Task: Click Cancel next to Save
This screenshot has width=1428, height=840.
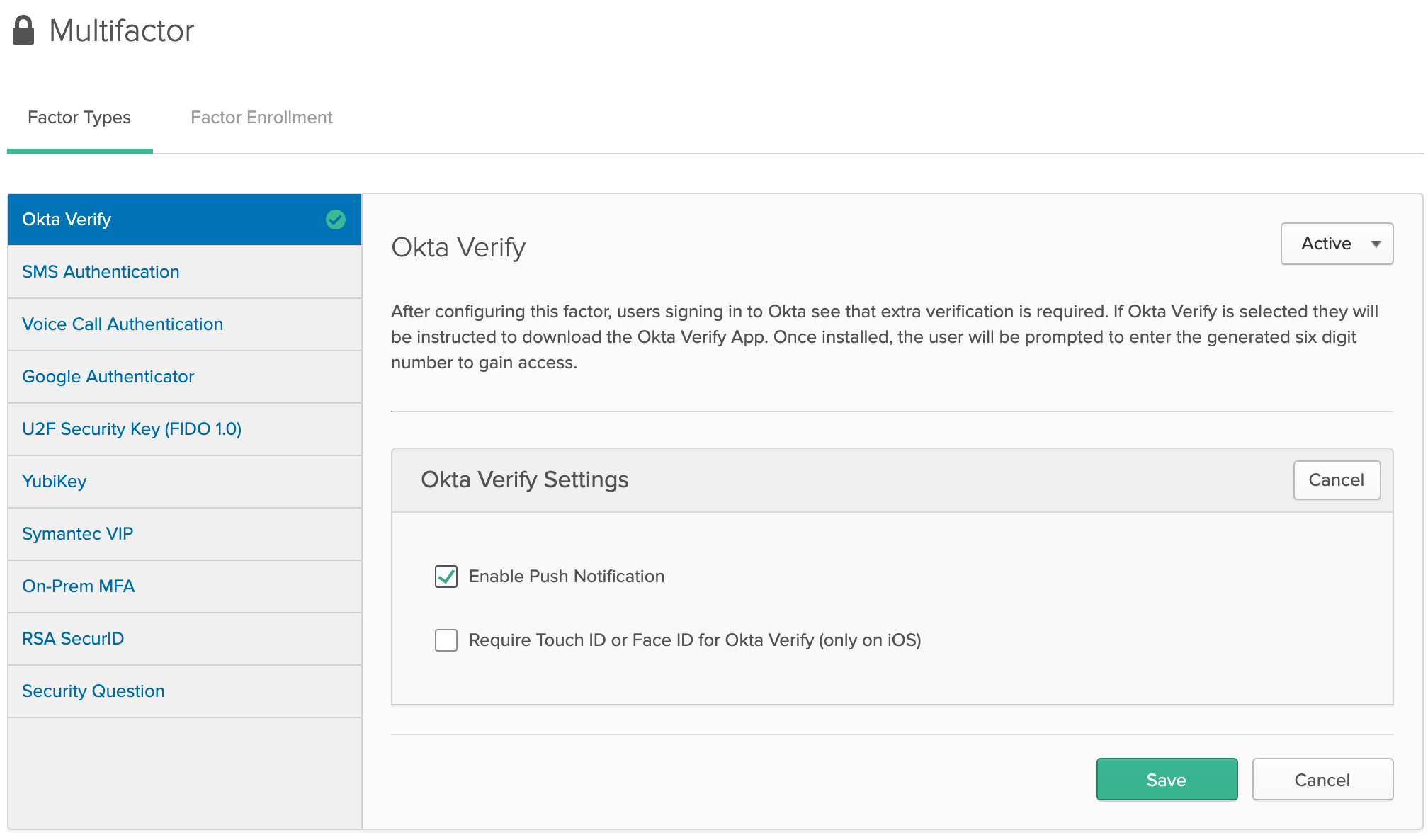Action: click(x=1322, y=780)
